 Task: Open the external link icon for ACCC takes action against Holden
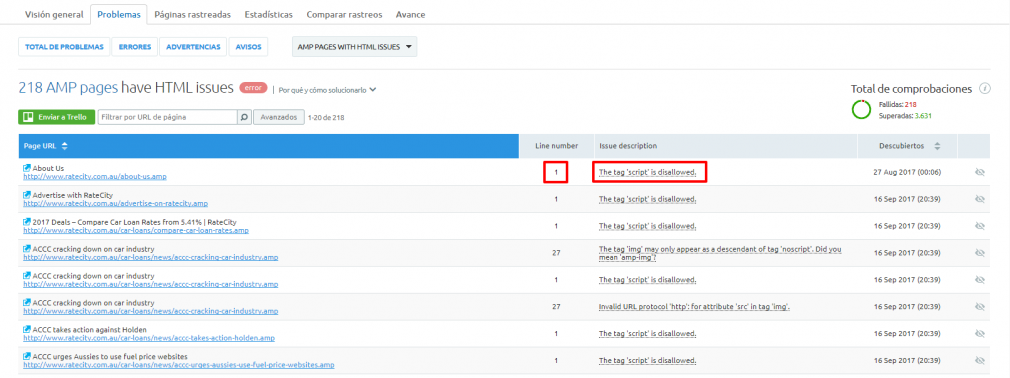[27, 330]
